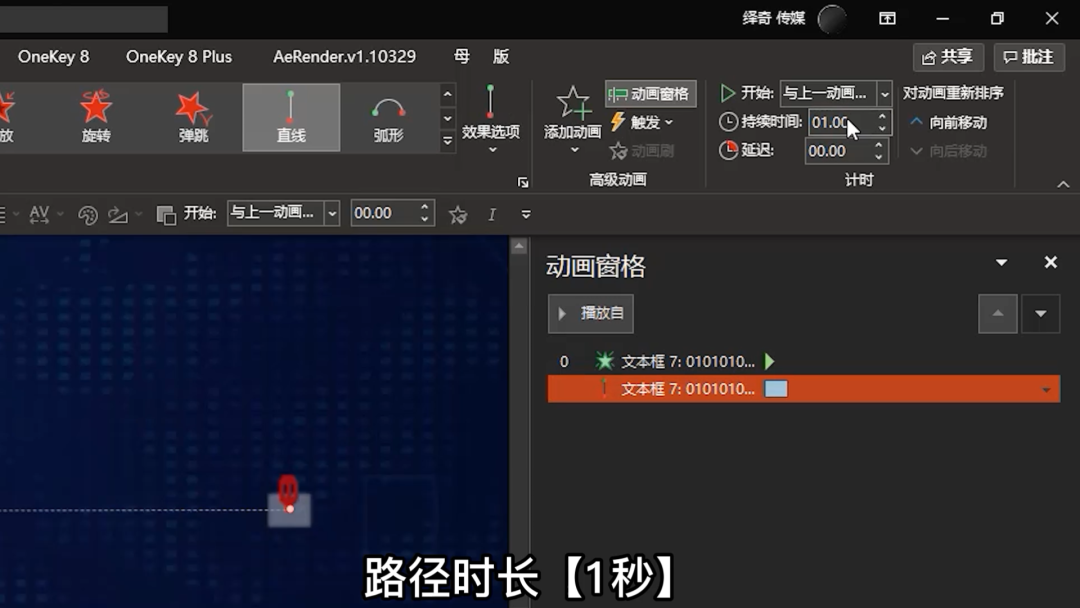Pick the 旋转 spin animation effect
The height and width of the screenshot is (608, 1080).
coord(96,117)
